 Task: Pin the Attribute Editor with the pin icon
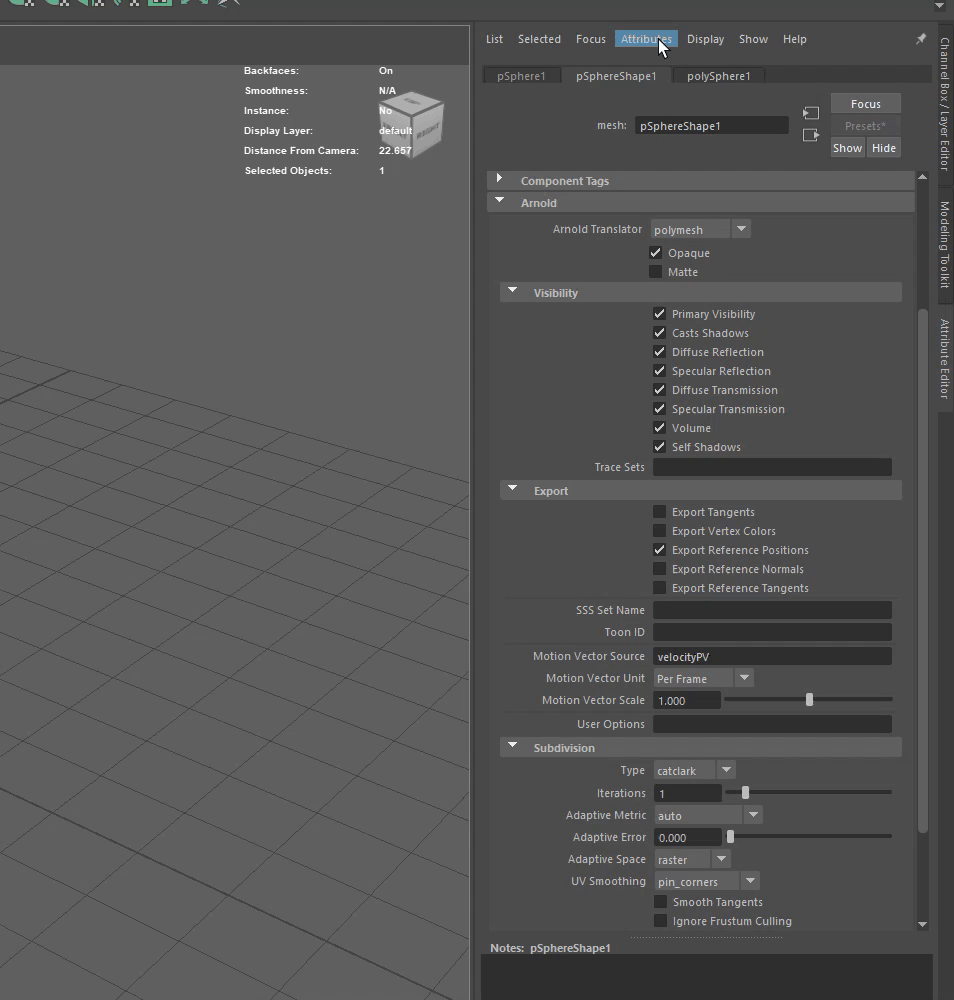click(x=921, y=39)
